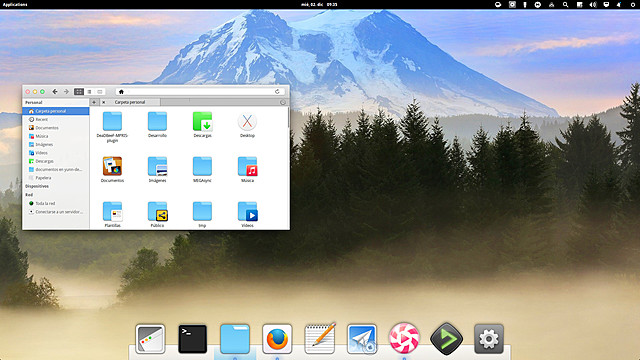Select the Público shared folder
Screen dimensions: 640x360
(x=157, y=214)
